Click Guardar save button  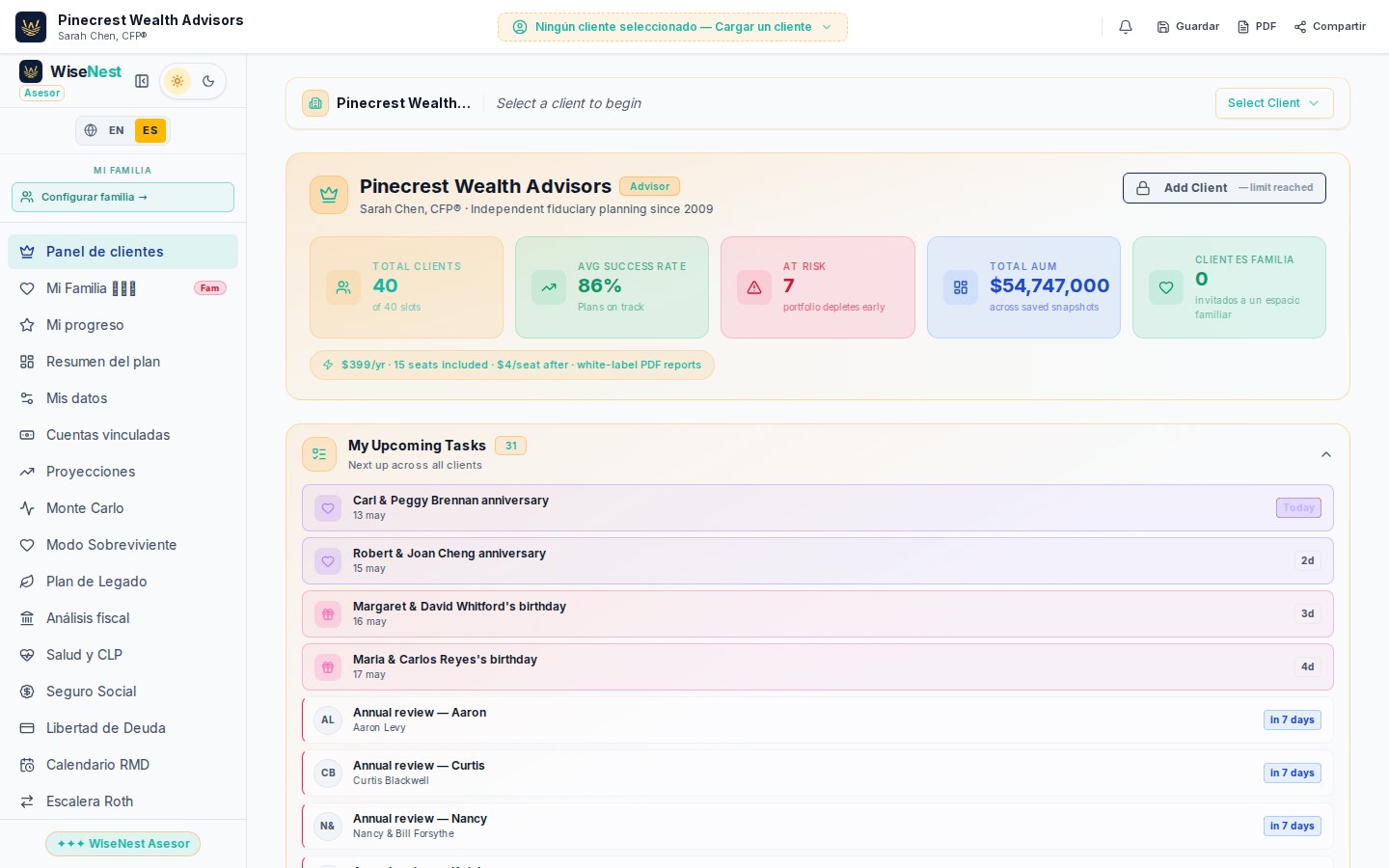(1188, 27)
